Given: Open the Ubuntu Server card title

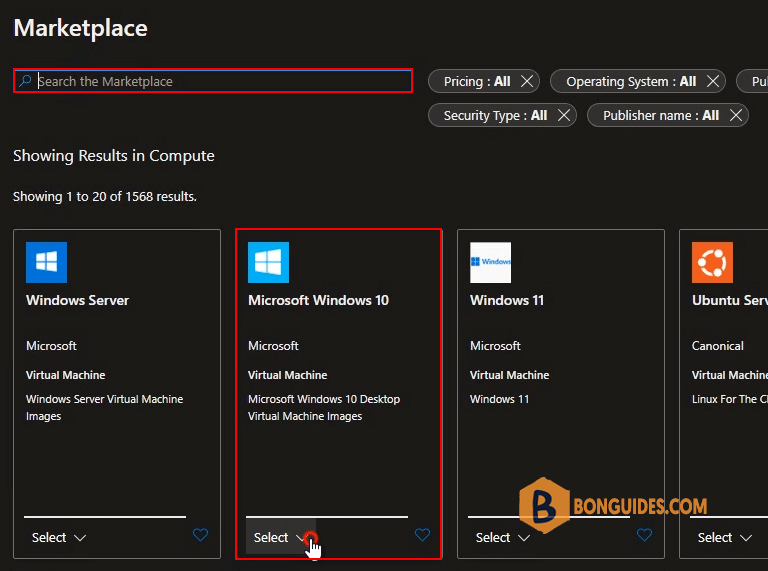Looking at the screenshot, I should (730, 300).
